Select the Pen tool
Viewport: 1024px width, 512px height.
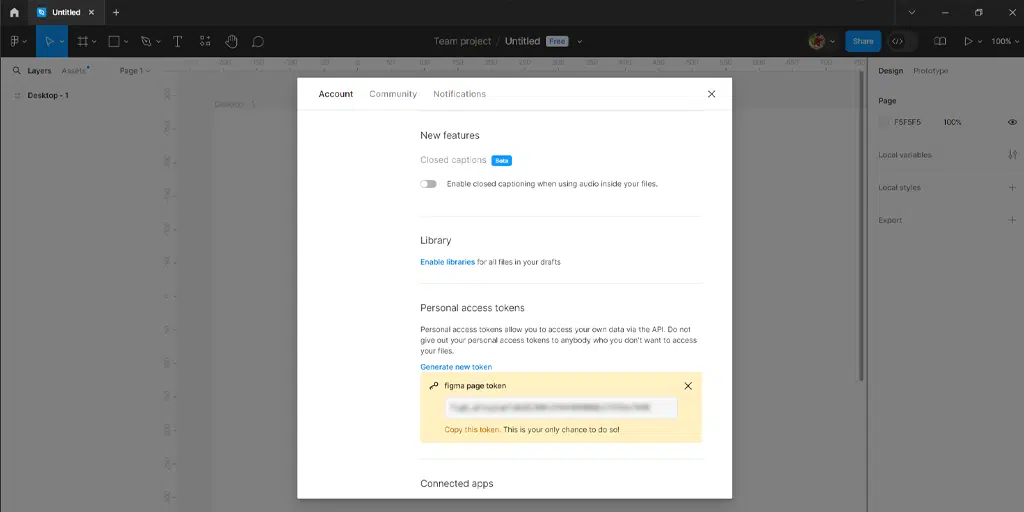[x=146, y=41]
